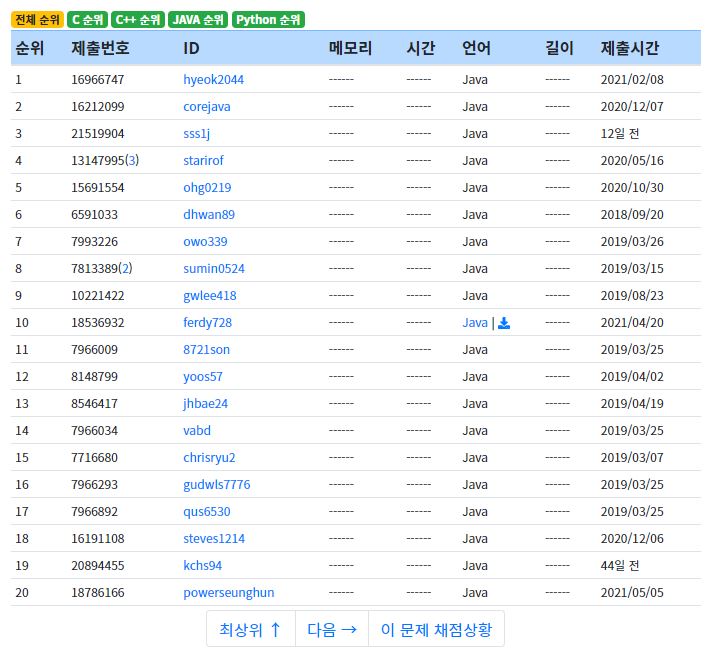Click the date 2021/02/08
The height and width of the screenshot is (664, 707).
pos(632,80)
